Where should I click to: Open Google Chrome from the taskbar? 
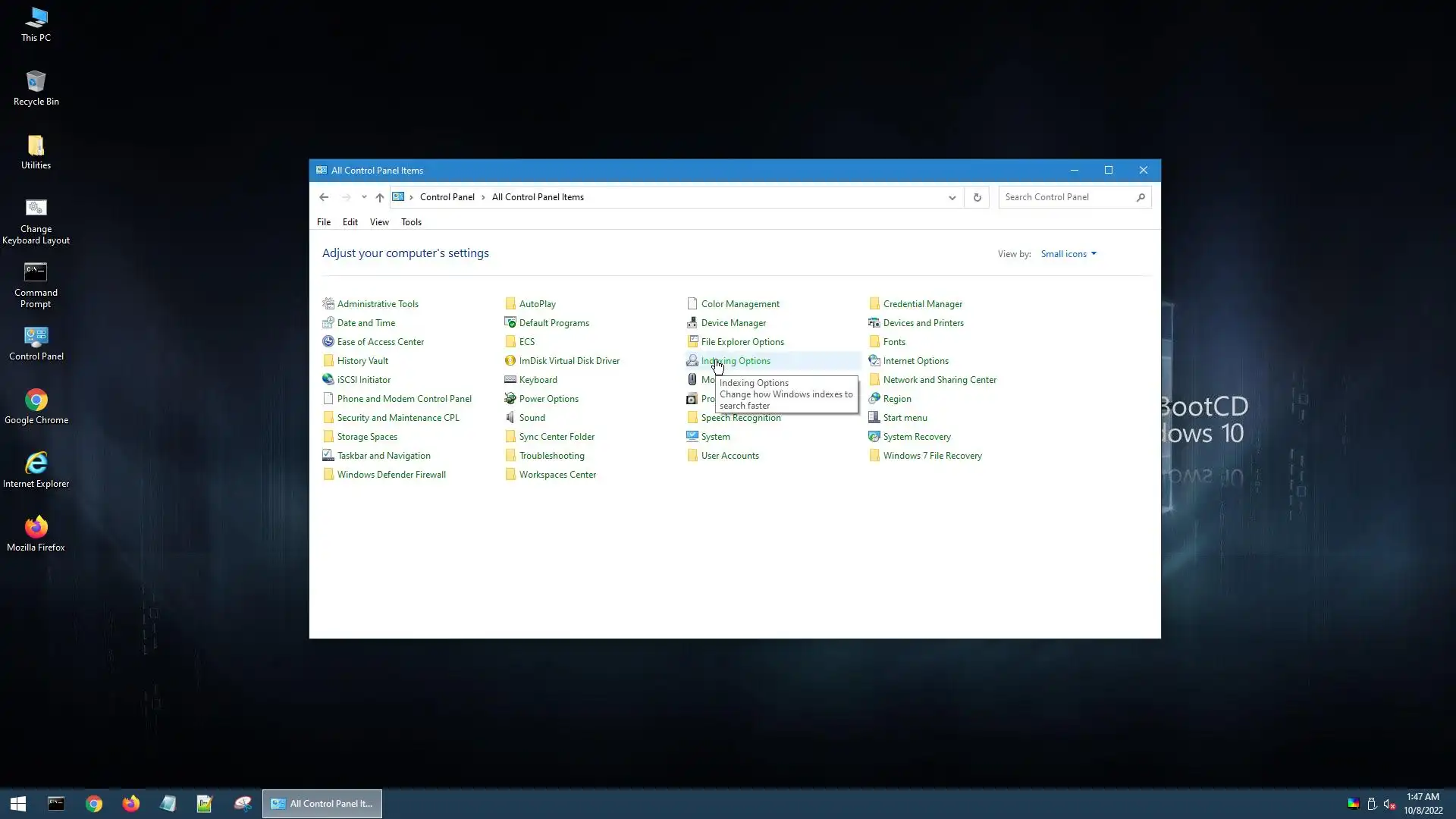pos(94,804)
